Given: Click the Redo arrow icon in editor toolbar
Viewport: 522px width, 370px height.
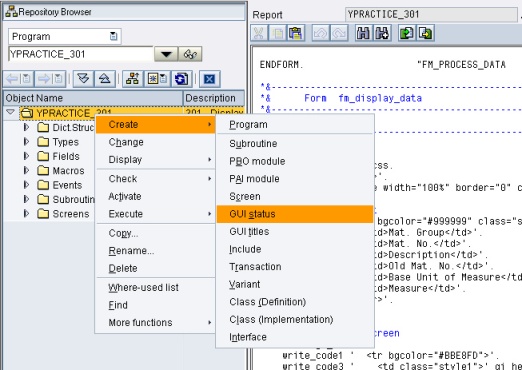Looking at the screenshot, I should pos(339,33).
